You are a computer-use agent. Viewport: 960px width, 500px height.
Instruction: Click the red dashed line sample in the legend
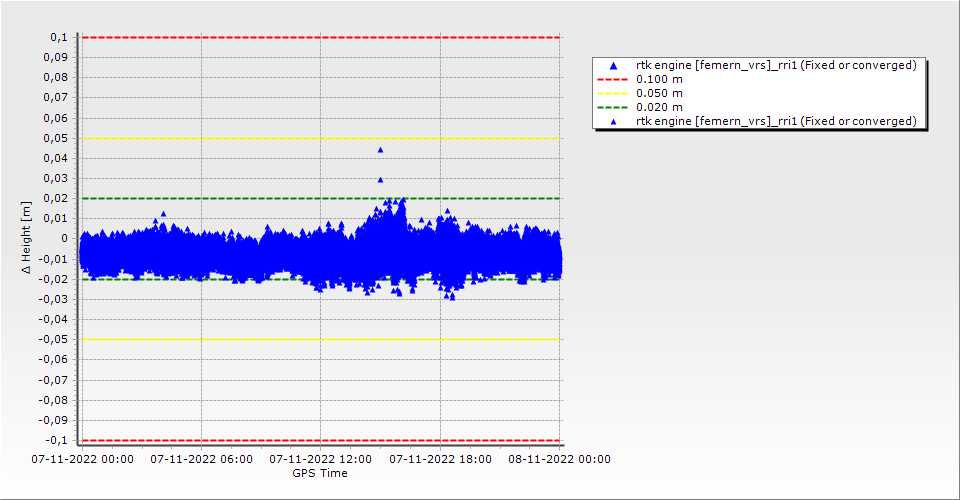coord(614,79)
